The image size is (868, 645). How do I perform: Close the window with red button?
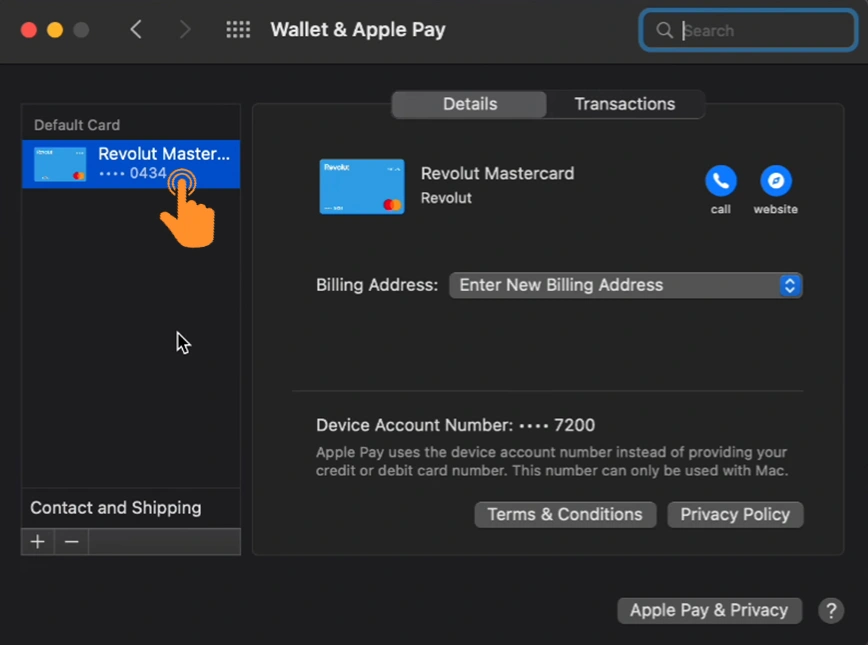coord(29,29)
